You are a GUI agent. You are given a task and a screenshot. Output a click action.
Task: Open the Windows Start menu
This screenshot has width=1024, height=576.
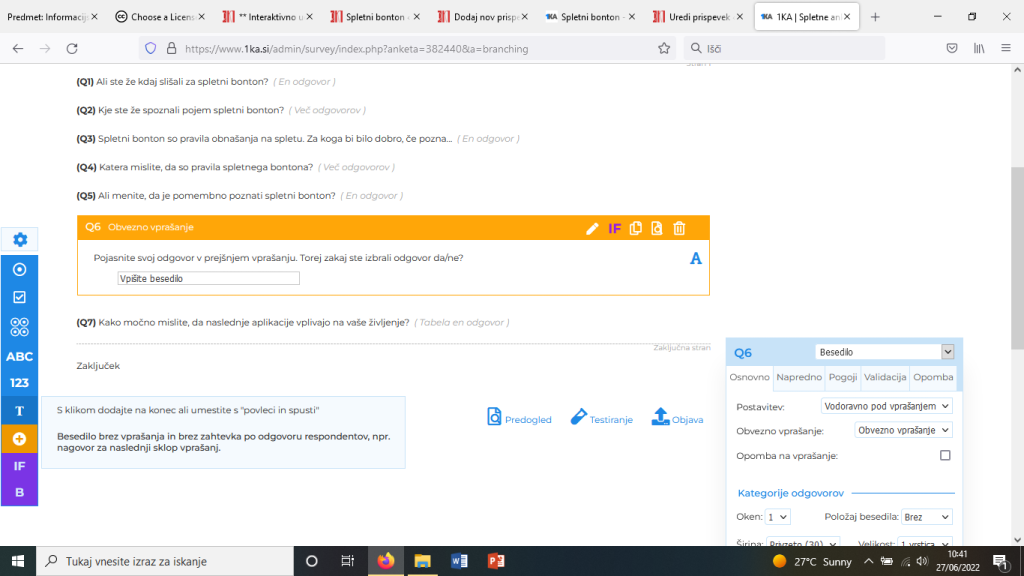tap(18, 561)
